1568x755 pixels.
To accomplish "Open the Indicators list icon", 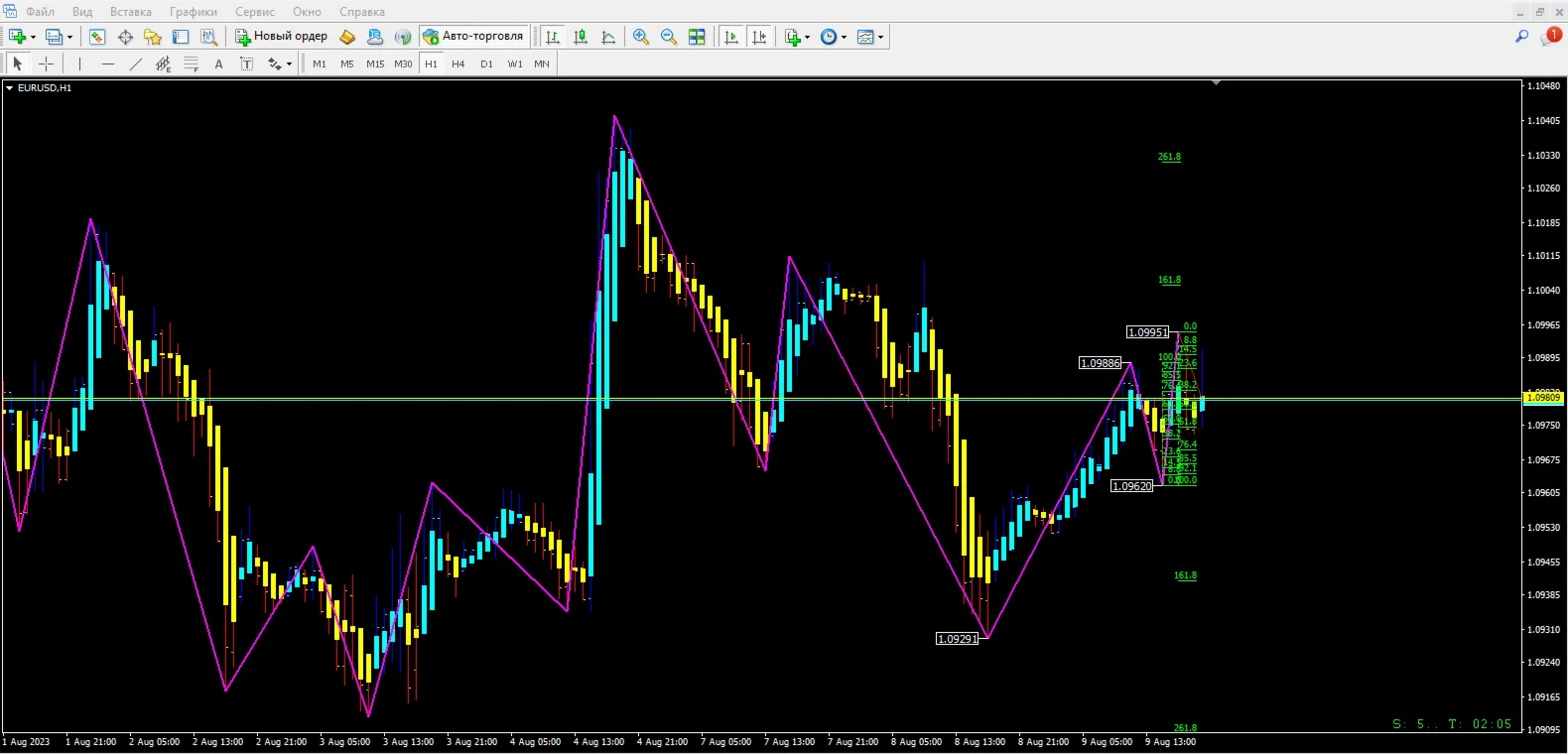I will 792,37.
